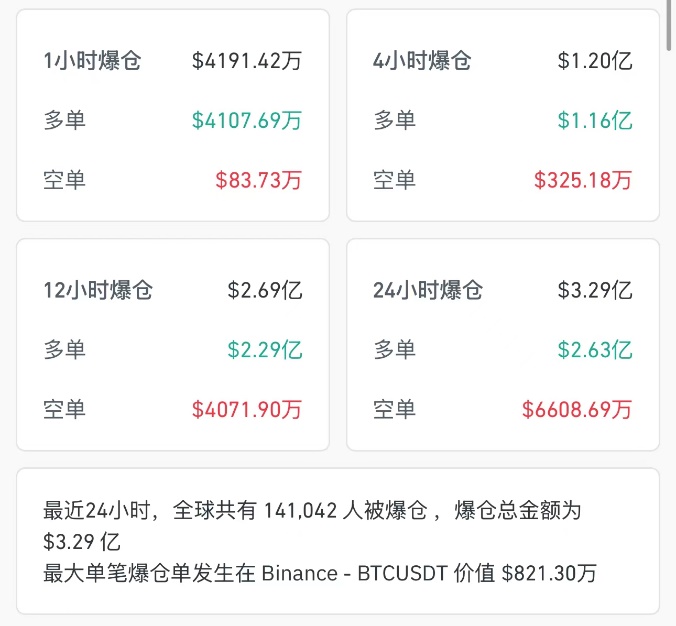Click the 1-hour long liquidation value $4107.69万
The height and width of the screenshot is (626, 676).
tap(246, 121)
